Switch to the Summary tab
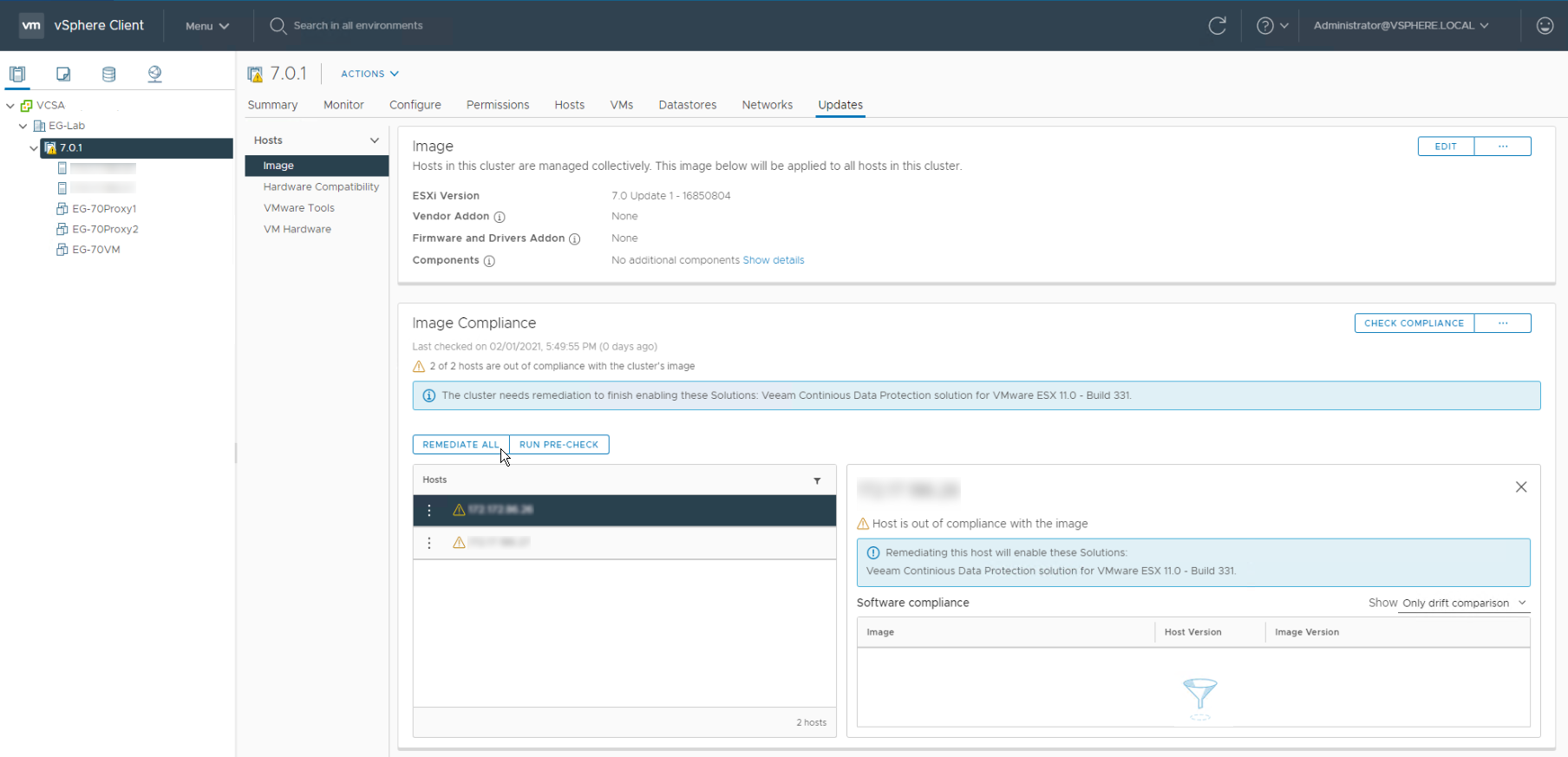Viewport: 1568px width, 757px height. pos(272,105)
